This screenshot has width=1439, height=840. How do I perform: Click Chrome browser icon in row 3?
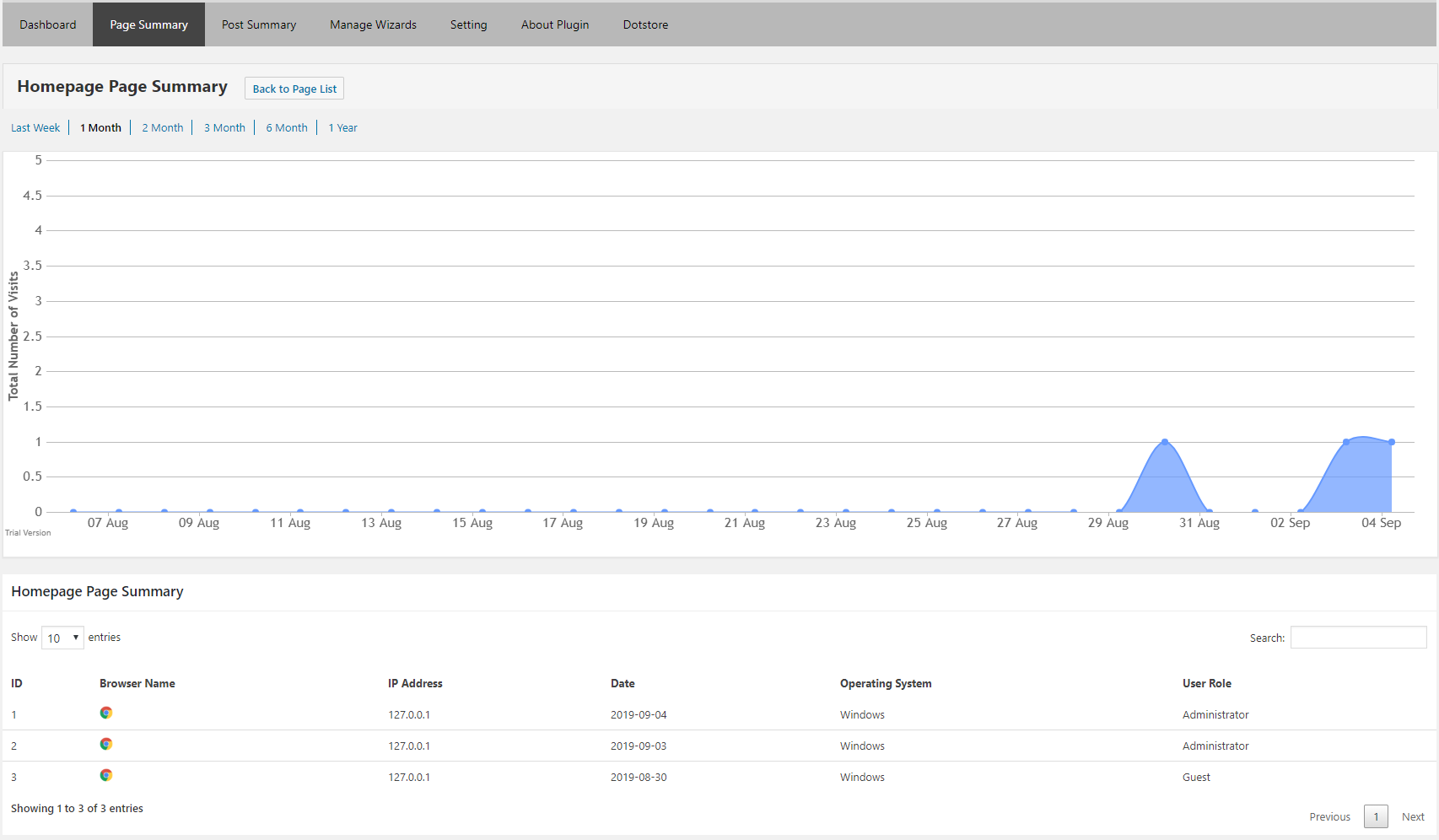point(105,775)
